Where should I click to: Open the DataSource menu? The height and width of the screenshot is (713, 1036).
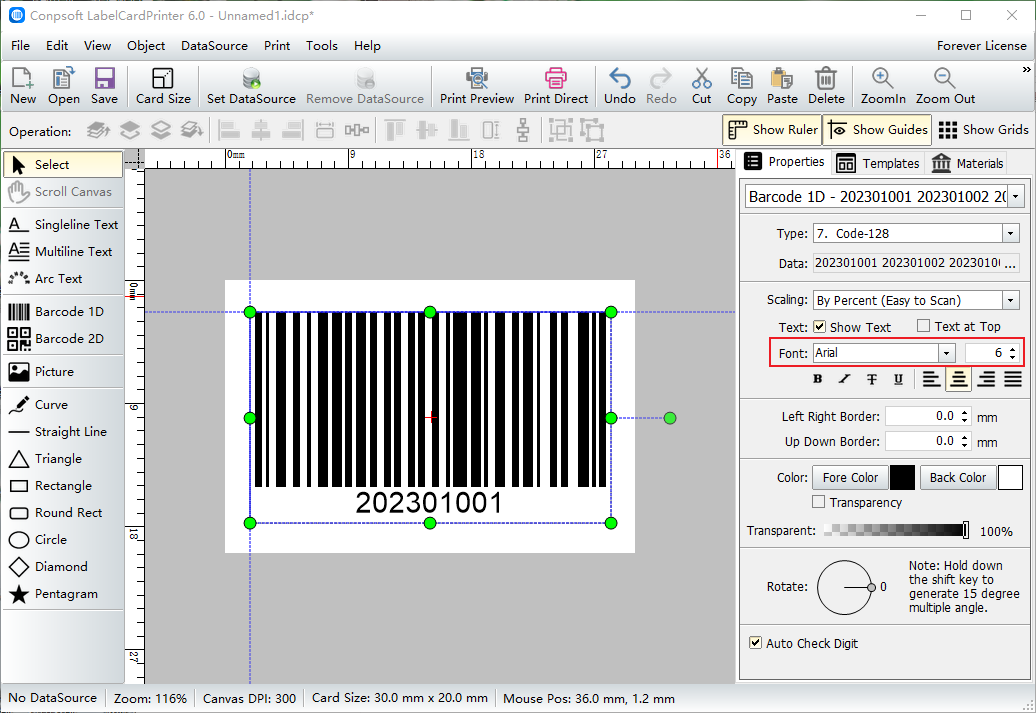pyautogui.click(x=214, y=46)
